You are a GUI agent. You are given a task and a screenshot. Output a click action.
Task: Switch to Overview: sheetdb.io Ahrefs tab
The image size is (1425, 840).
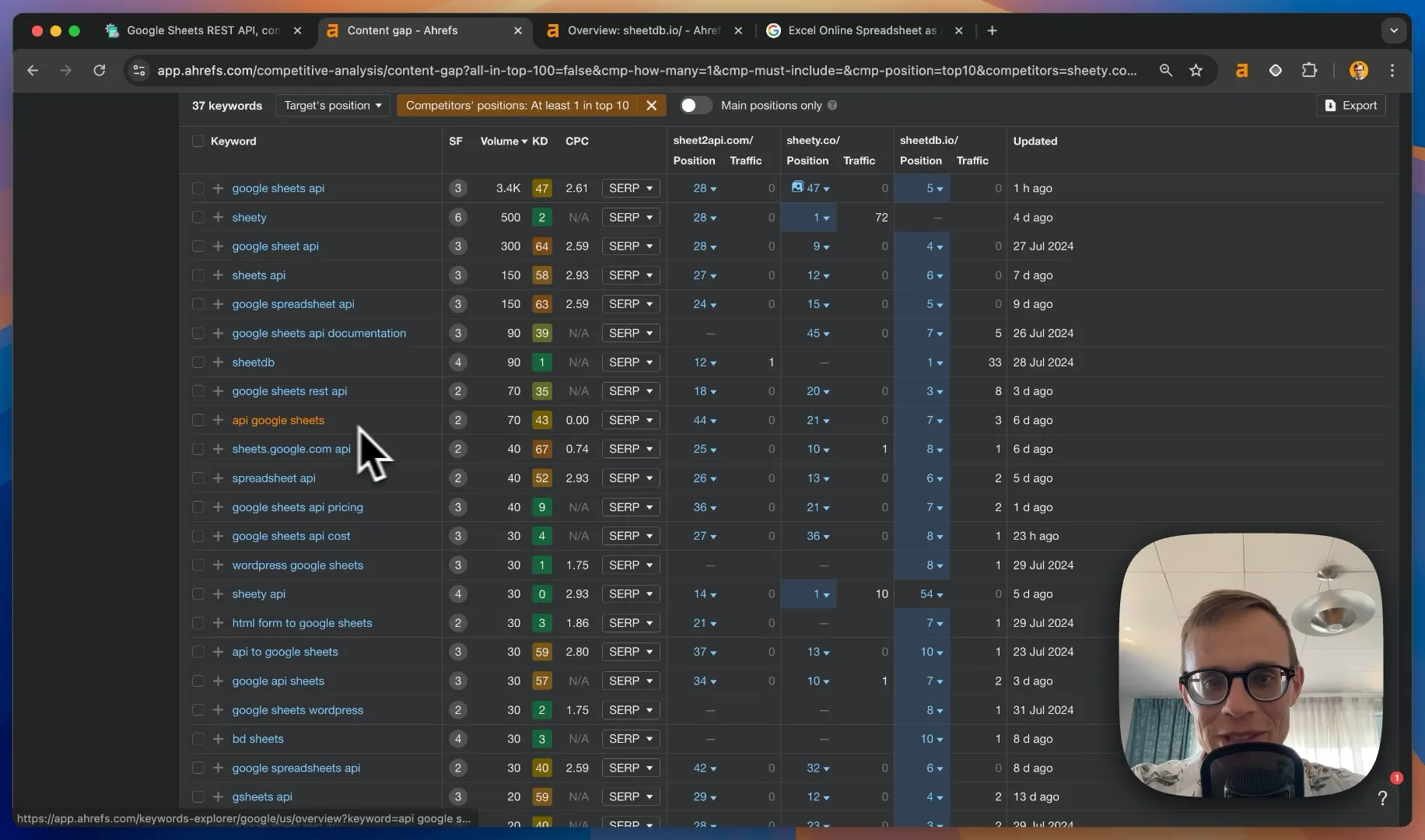(644, 30)
